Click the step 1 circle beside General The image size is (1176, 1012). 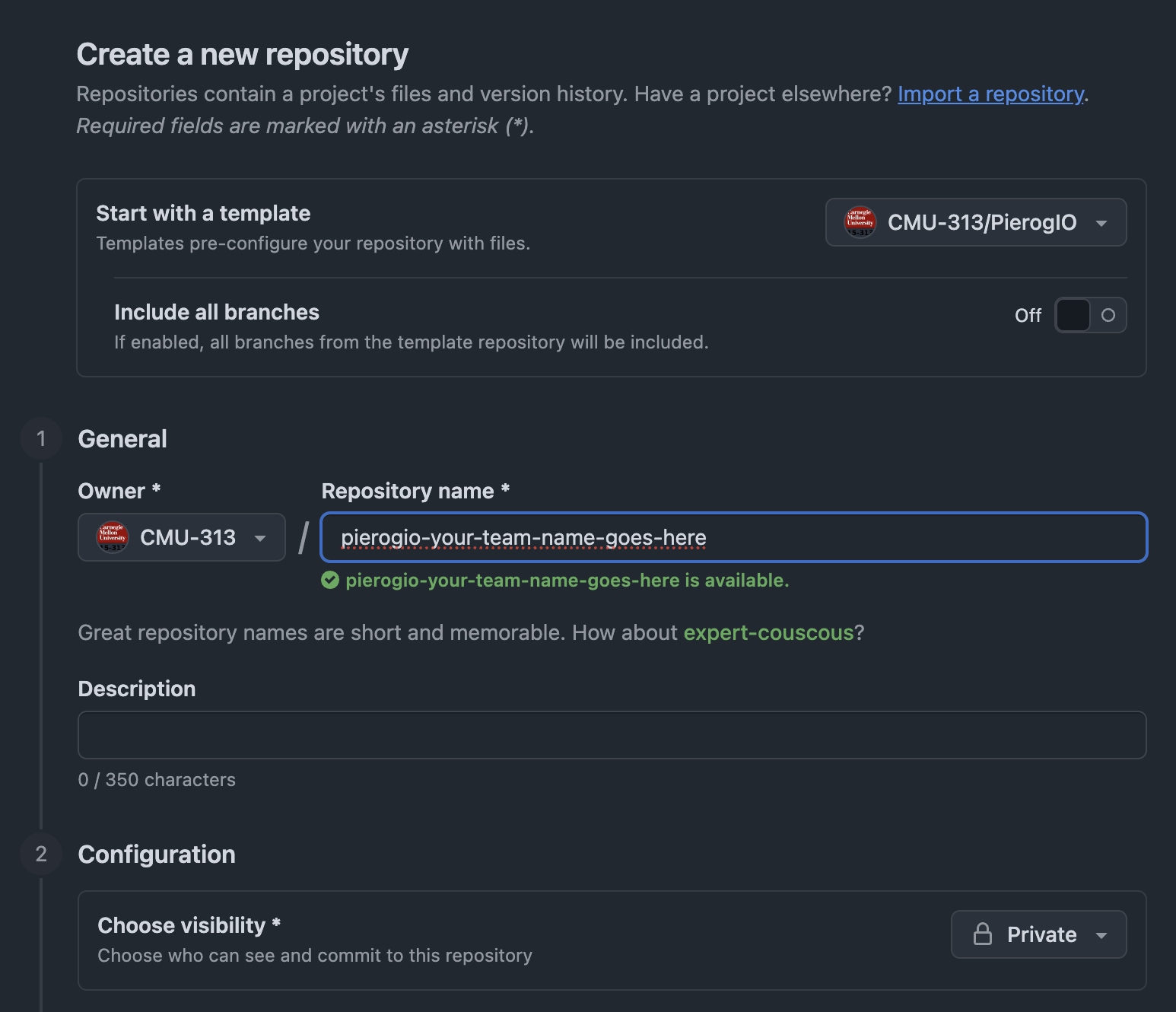[40, 438]
